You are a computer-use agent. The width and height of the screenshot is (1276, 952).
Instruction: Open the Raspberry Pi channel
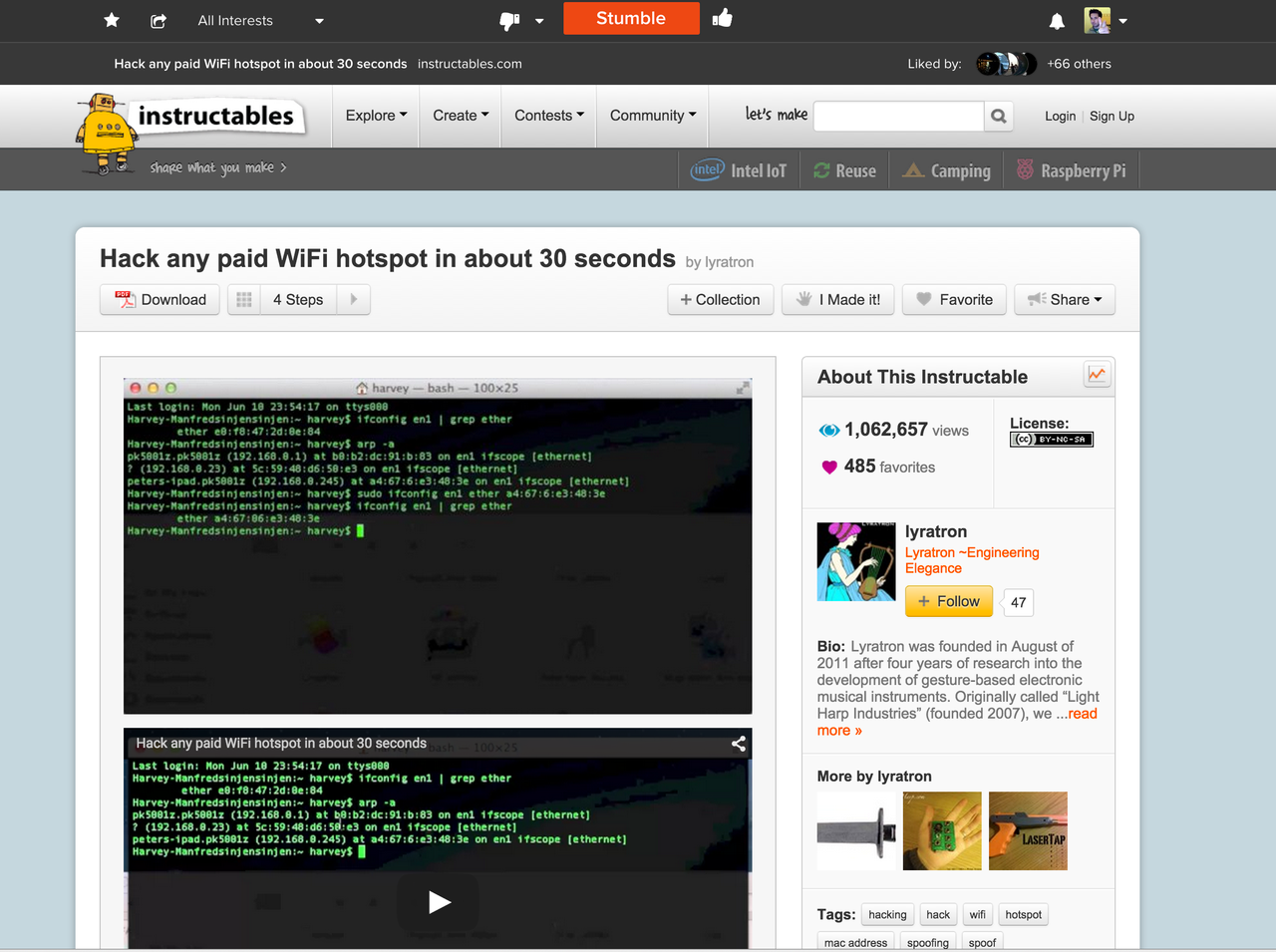click(x=1072, y=170)
